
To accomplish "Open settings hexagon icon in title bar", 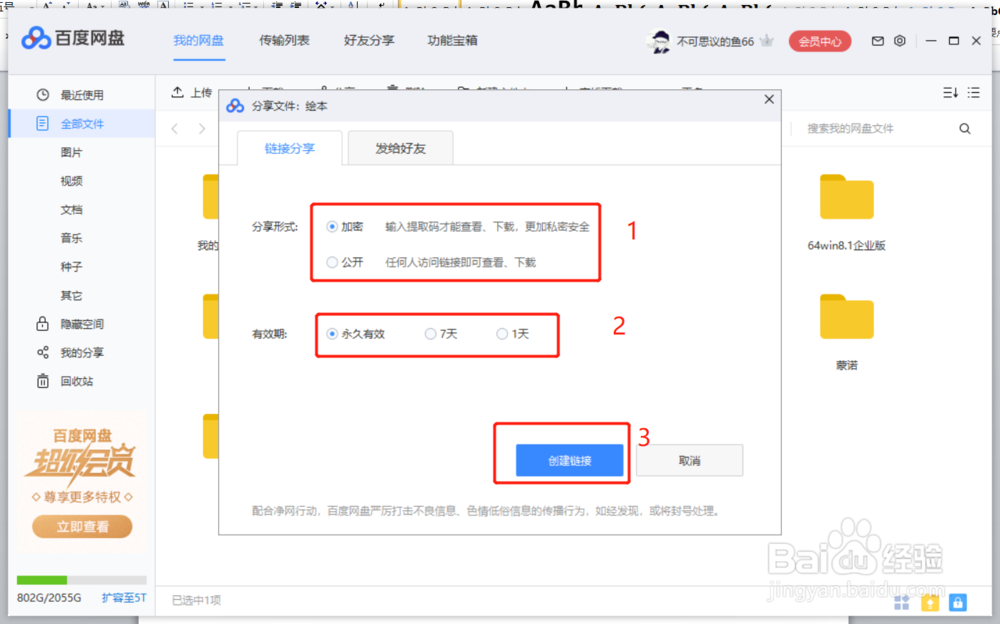I will click(899, 41).
